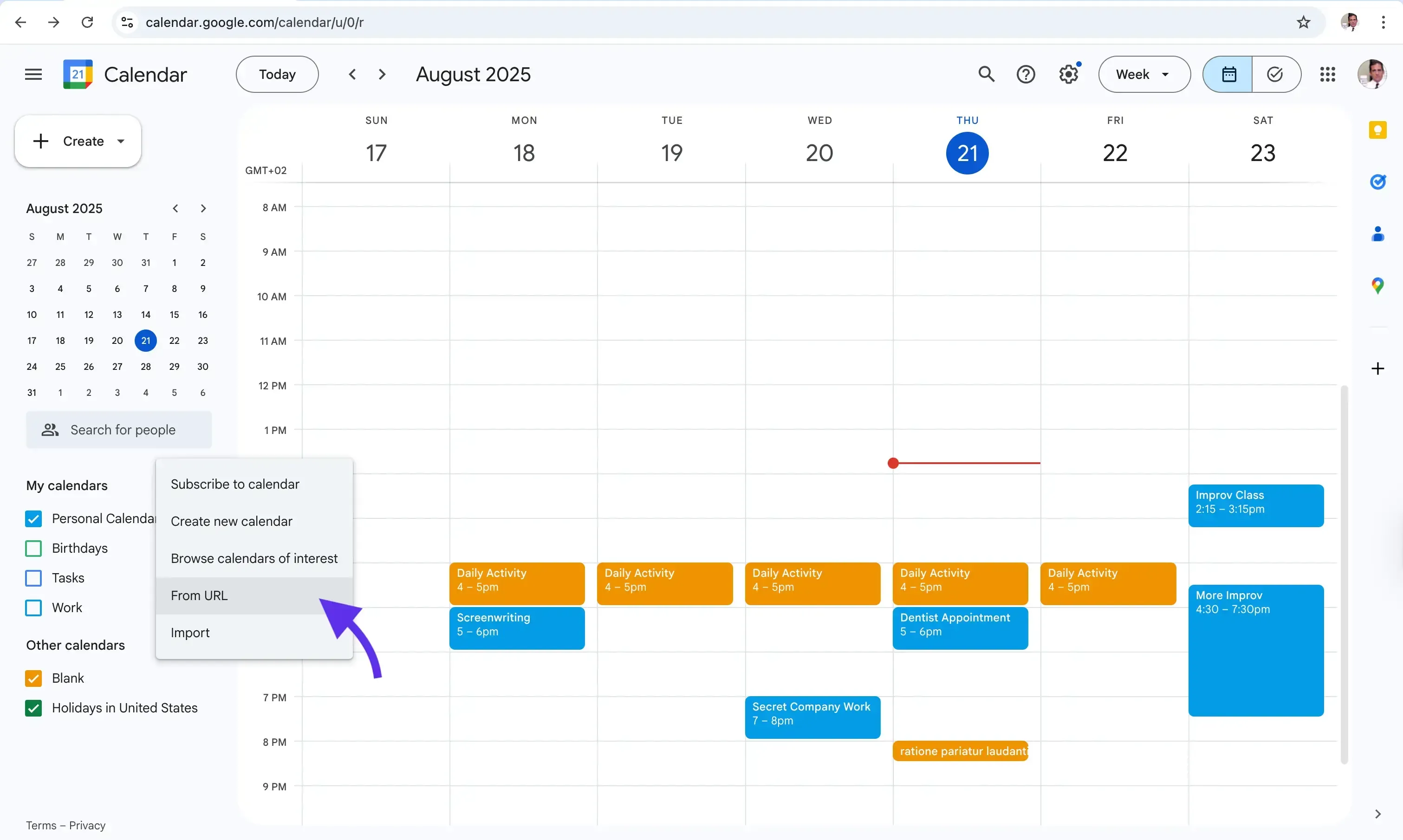Open Contacts side panel icon

pyautogui.click(x=1377, y=234)
